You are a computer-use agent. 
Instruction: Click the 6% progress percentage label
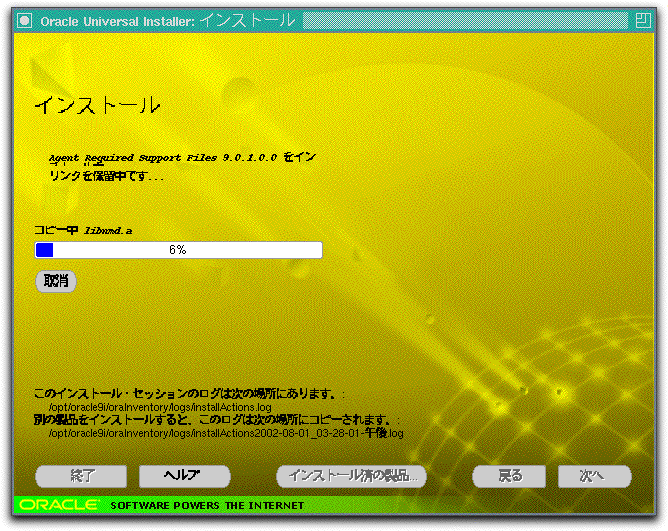[x=177, y=250]
